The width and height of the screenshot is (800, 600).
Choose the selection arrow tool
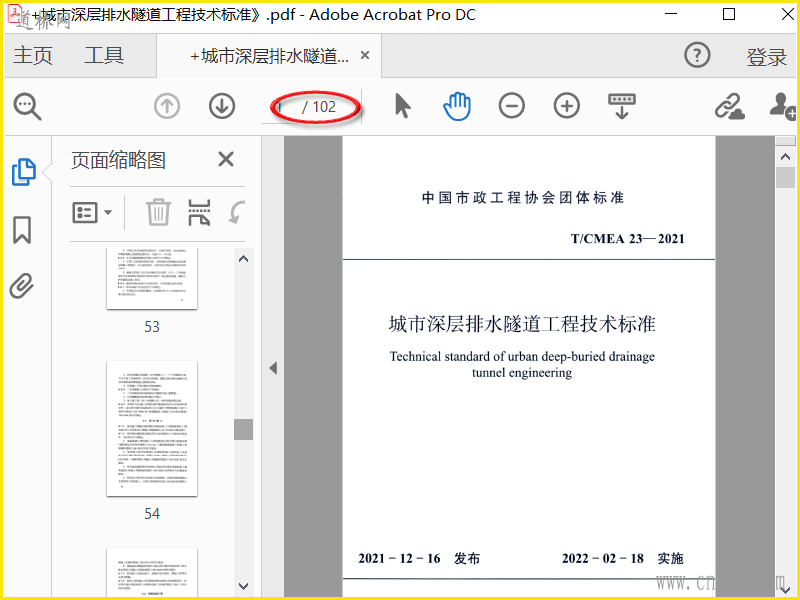pos(403,106)
